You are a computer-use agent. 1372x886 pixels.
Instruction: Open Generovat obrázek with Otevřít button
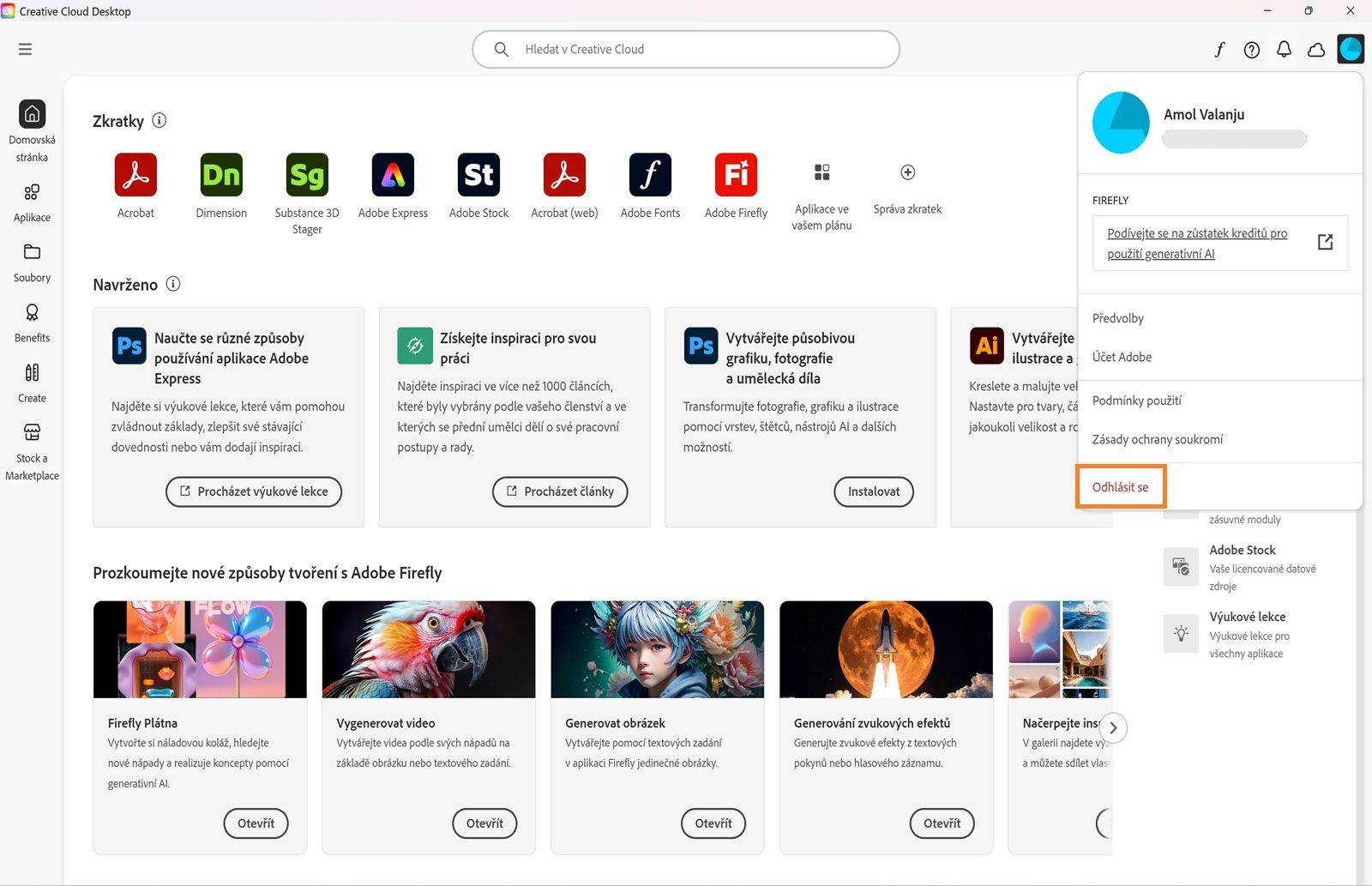click(713, 823)
